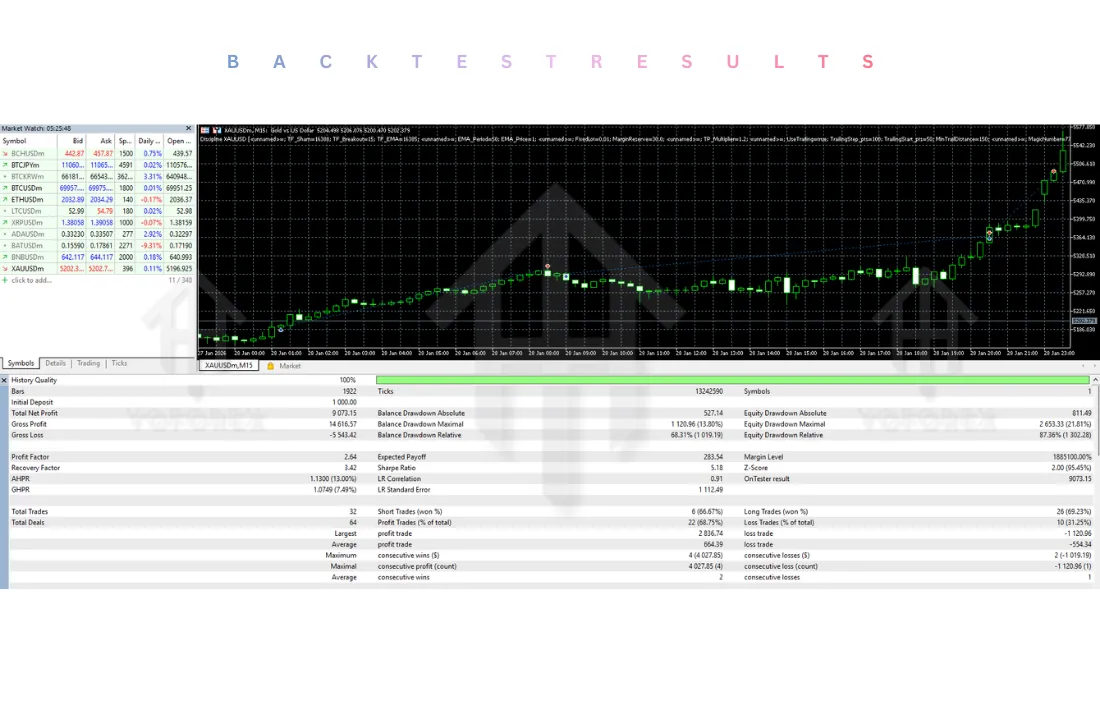Select the BNBUSDm symbol

27,257
